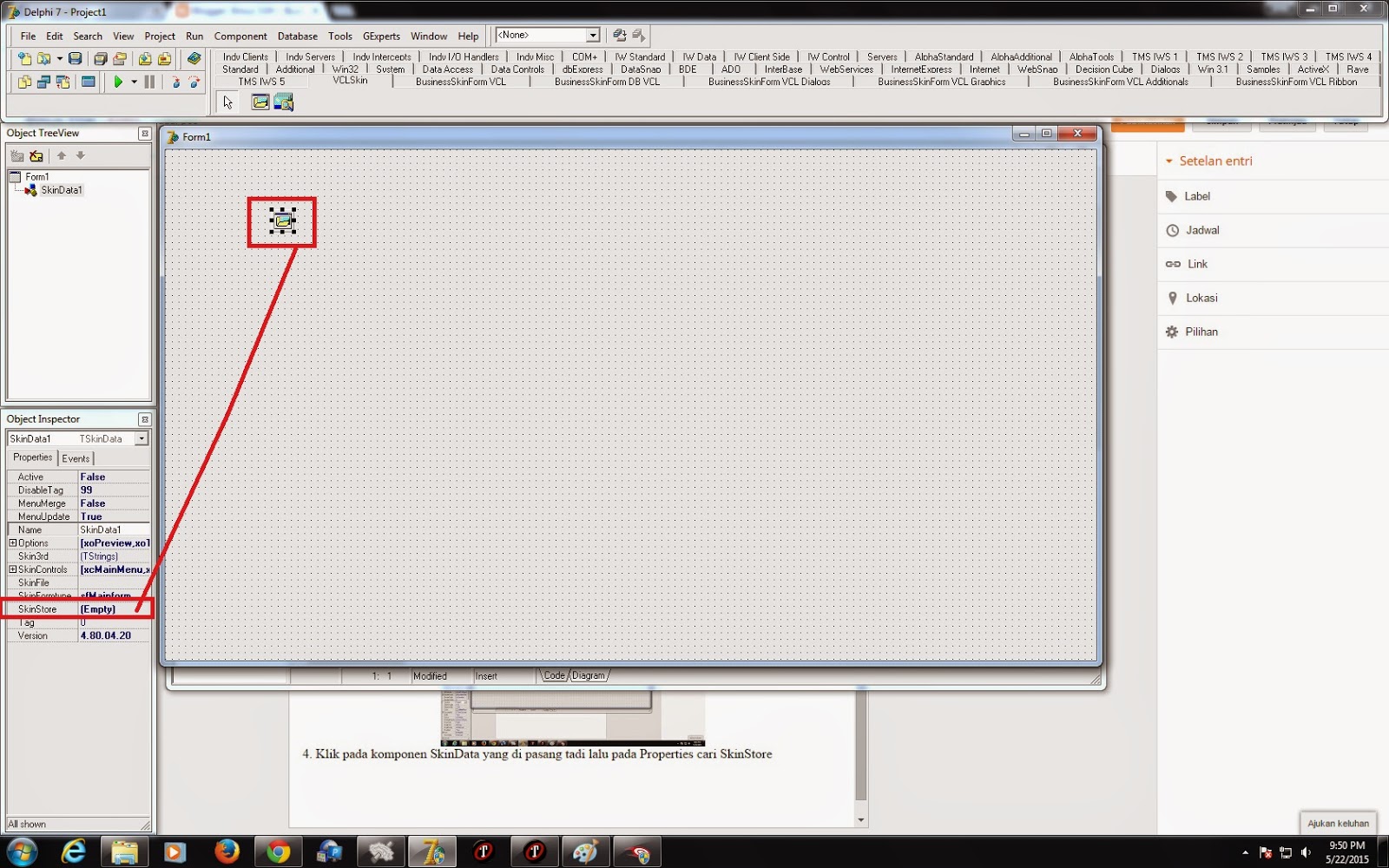Expand the SkinControls property
This screenshot has width=1389, height=868.
[x=13, y=569]
